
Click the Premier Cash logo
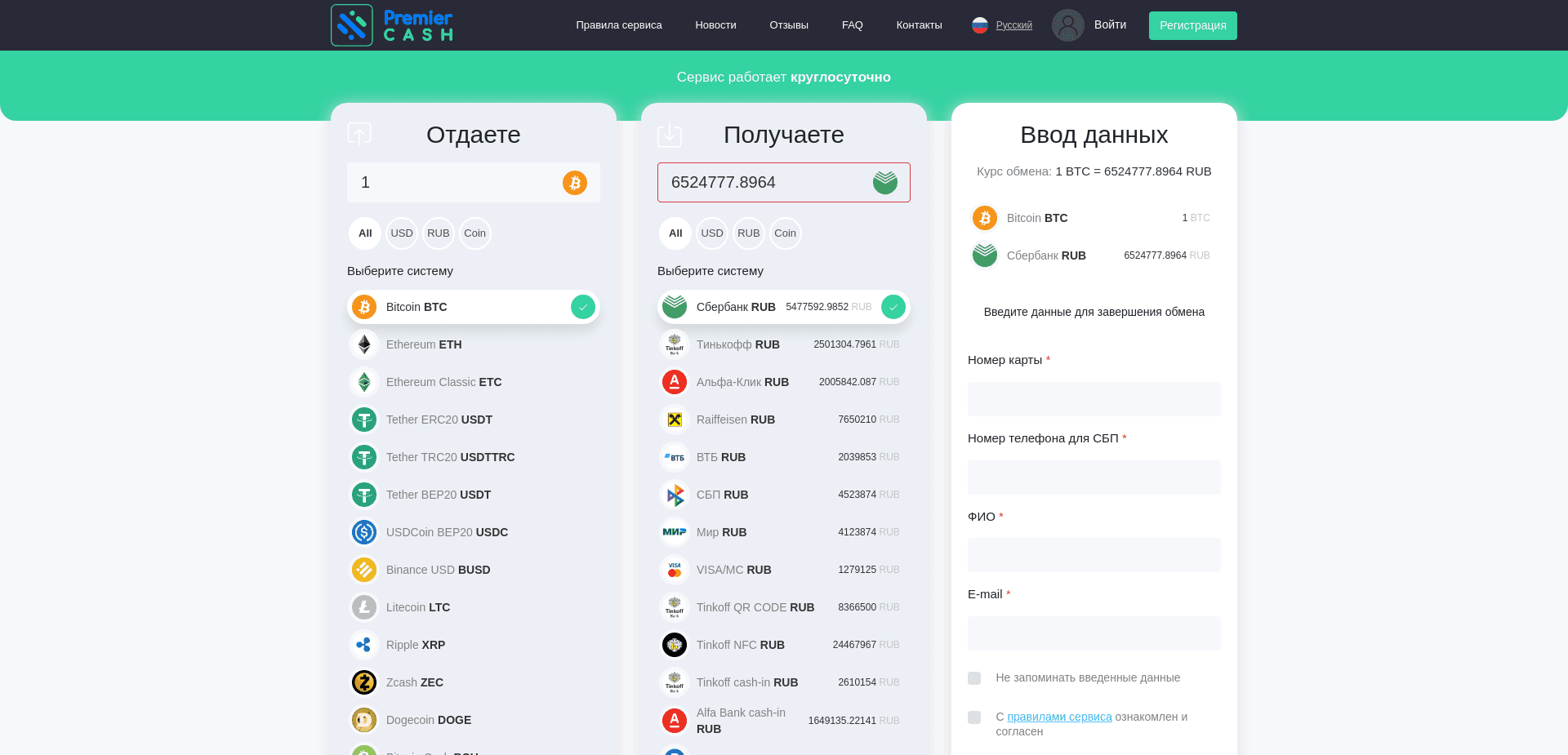tap(392, 25)
